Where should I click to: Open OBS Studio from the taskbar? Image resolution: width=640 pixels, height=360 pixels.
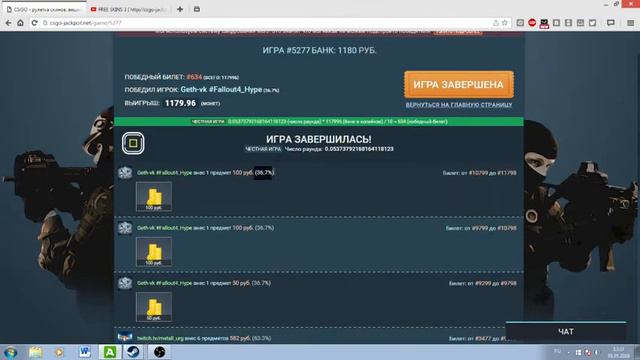click(159, 352)
